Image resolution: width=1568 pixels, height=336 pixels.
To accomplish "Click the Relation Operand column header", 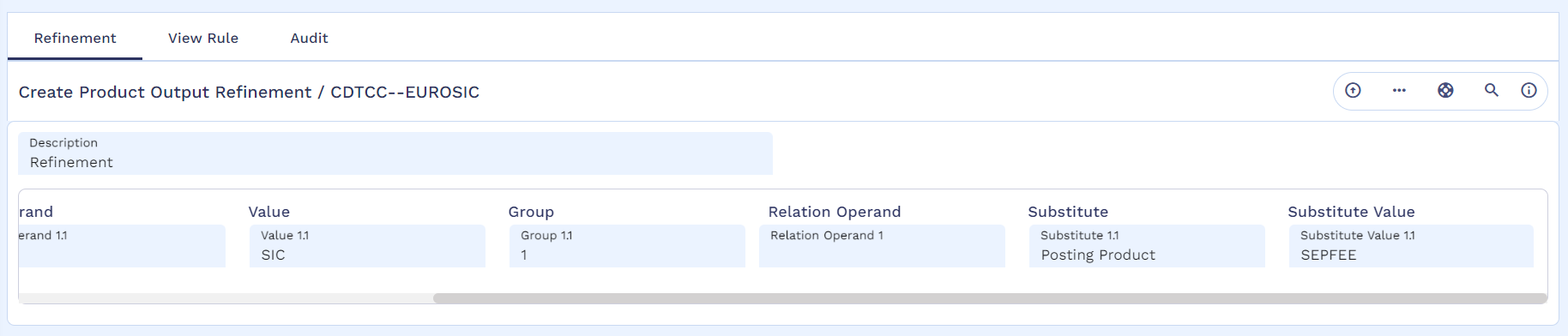I will tap(835, 212).
